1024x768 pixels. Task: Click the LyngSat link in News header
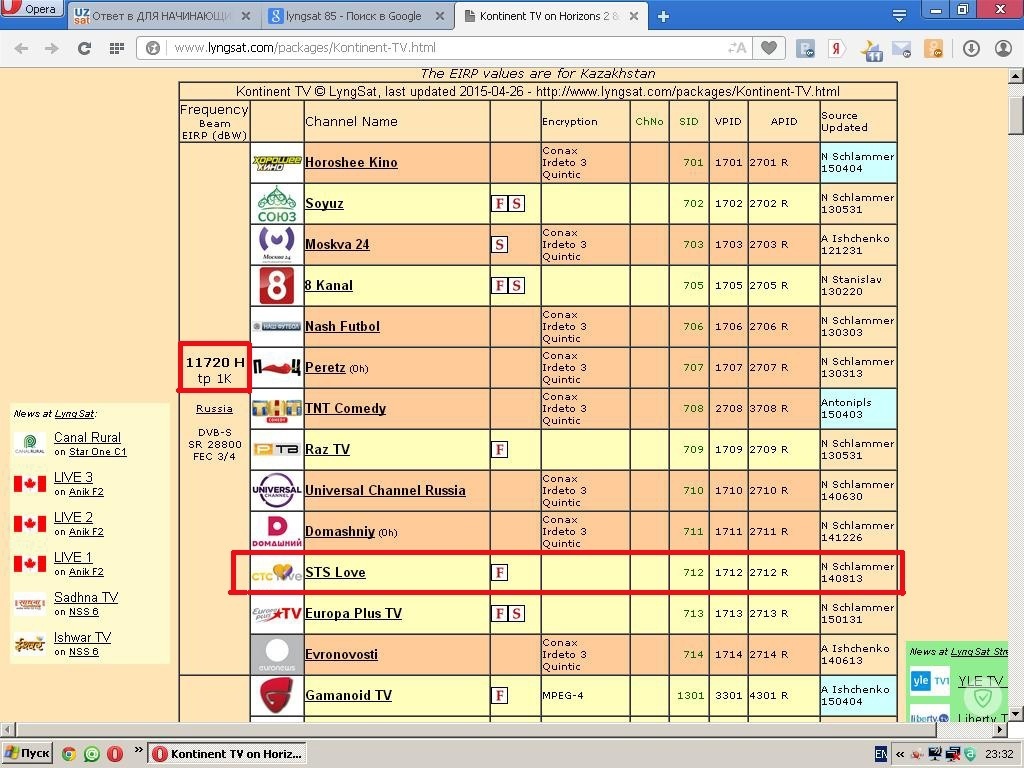74,413
